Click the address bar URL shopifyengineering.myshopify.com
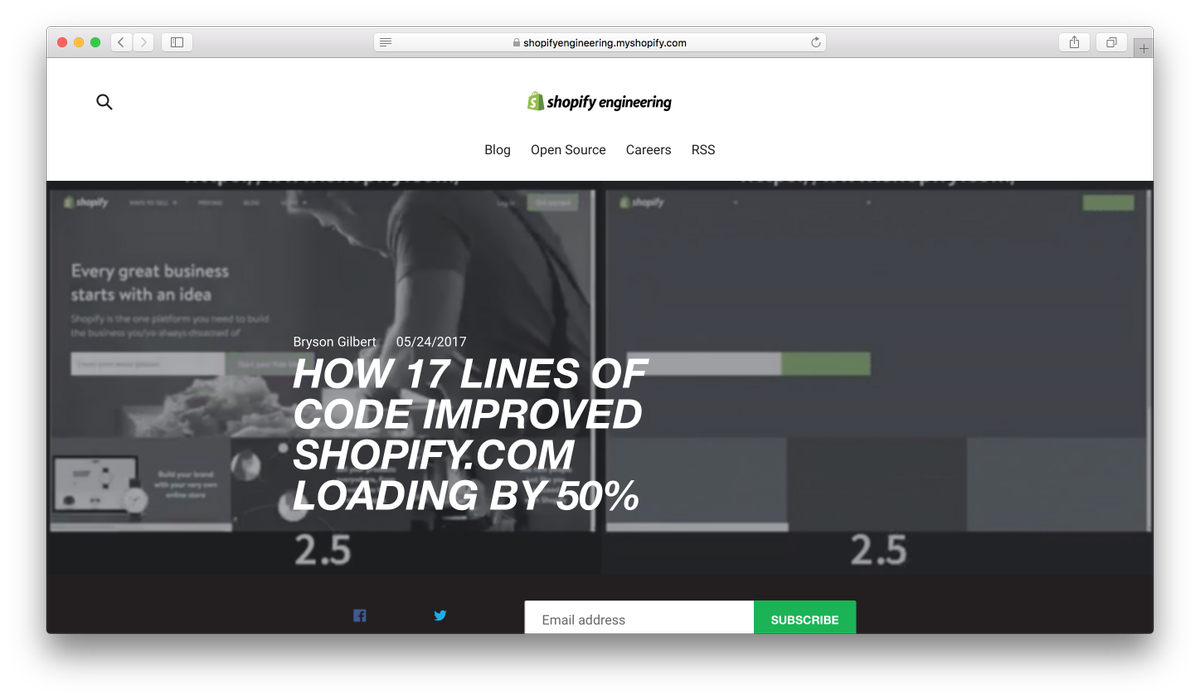The height and width of the screenshot is (700, 1200). (605, 42)
